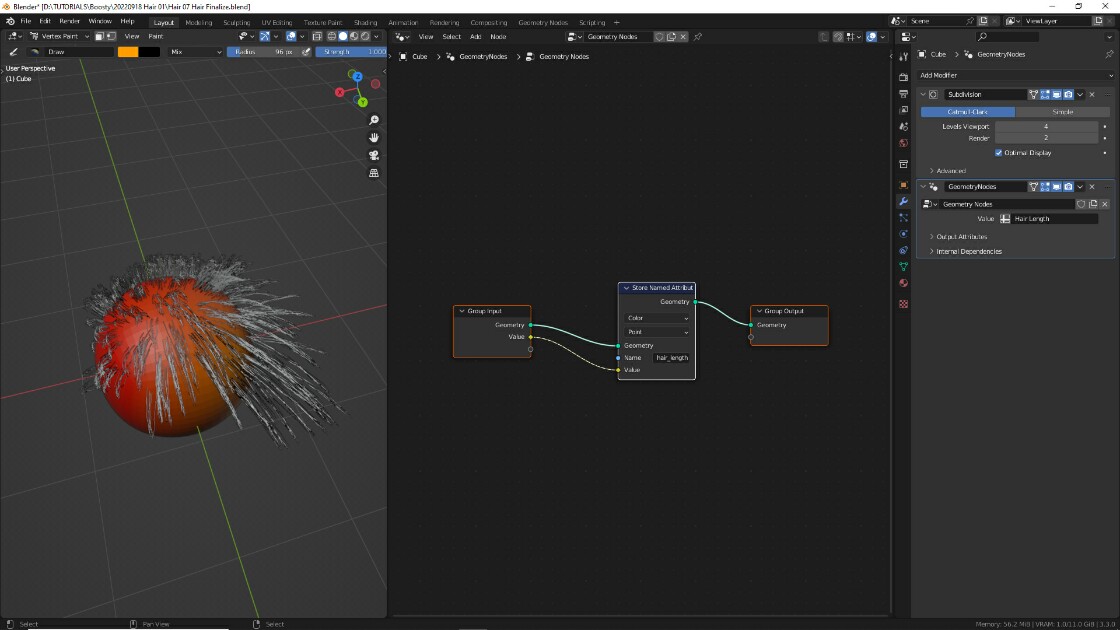
Task: Toggle Subdivision modifier render display
Action: pos(1068,94)
